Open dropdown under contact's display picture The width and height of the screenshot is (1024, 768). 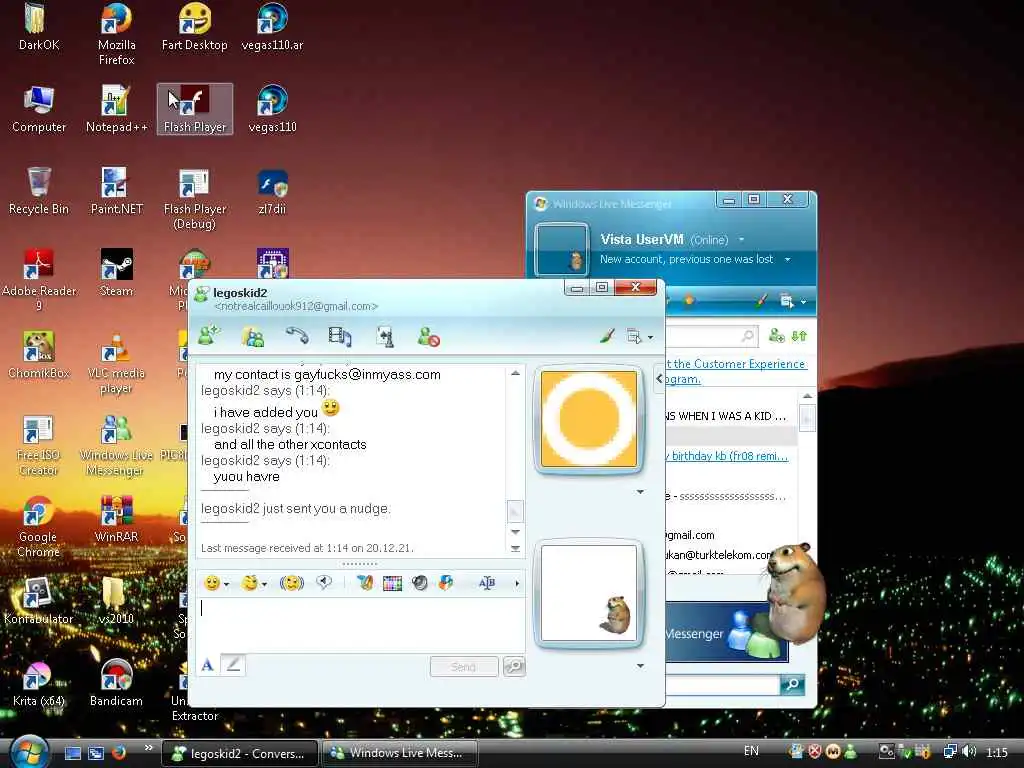pyautogui.click(x=641, y=492)
